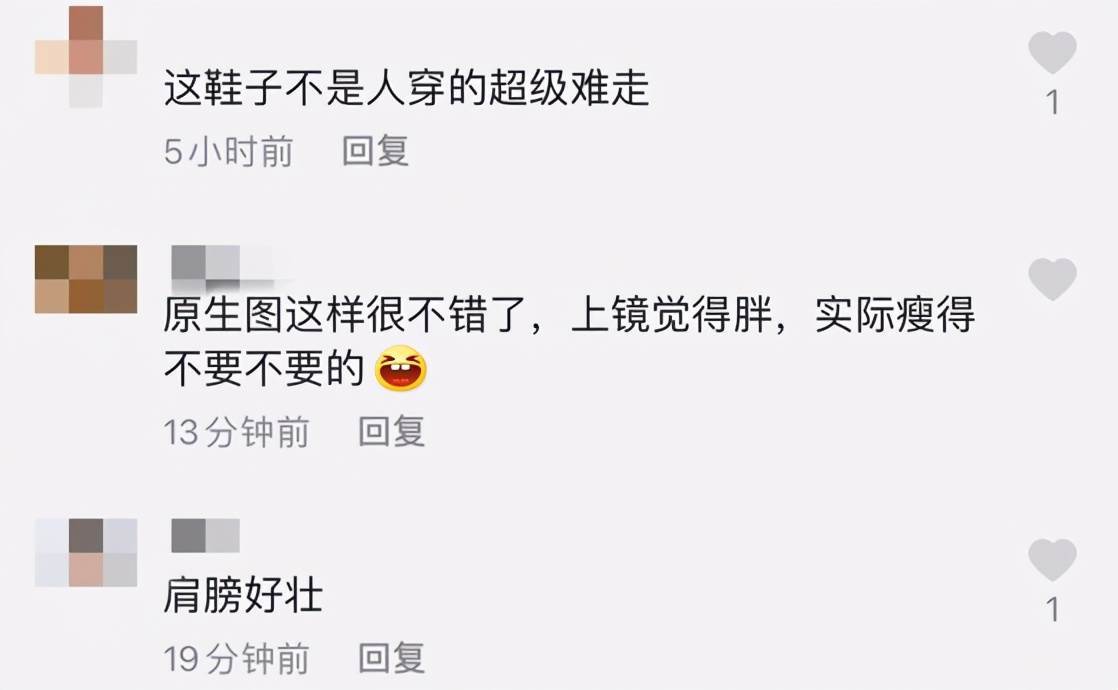The width and height of the screenshot is (1118, 690).
Task: Click 回复 next to 5小时前
Action: tap(375, 151)
